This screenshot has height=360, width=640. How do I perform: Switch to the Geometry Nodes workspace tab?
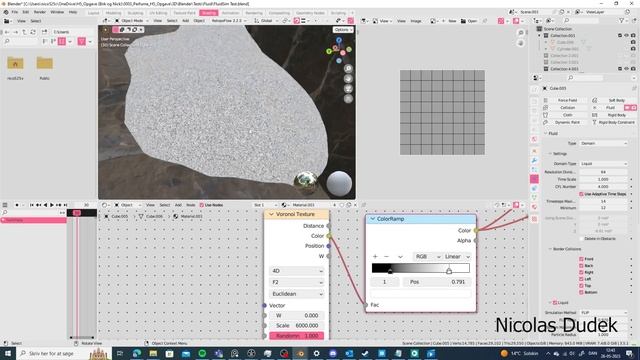coord(310,13)
